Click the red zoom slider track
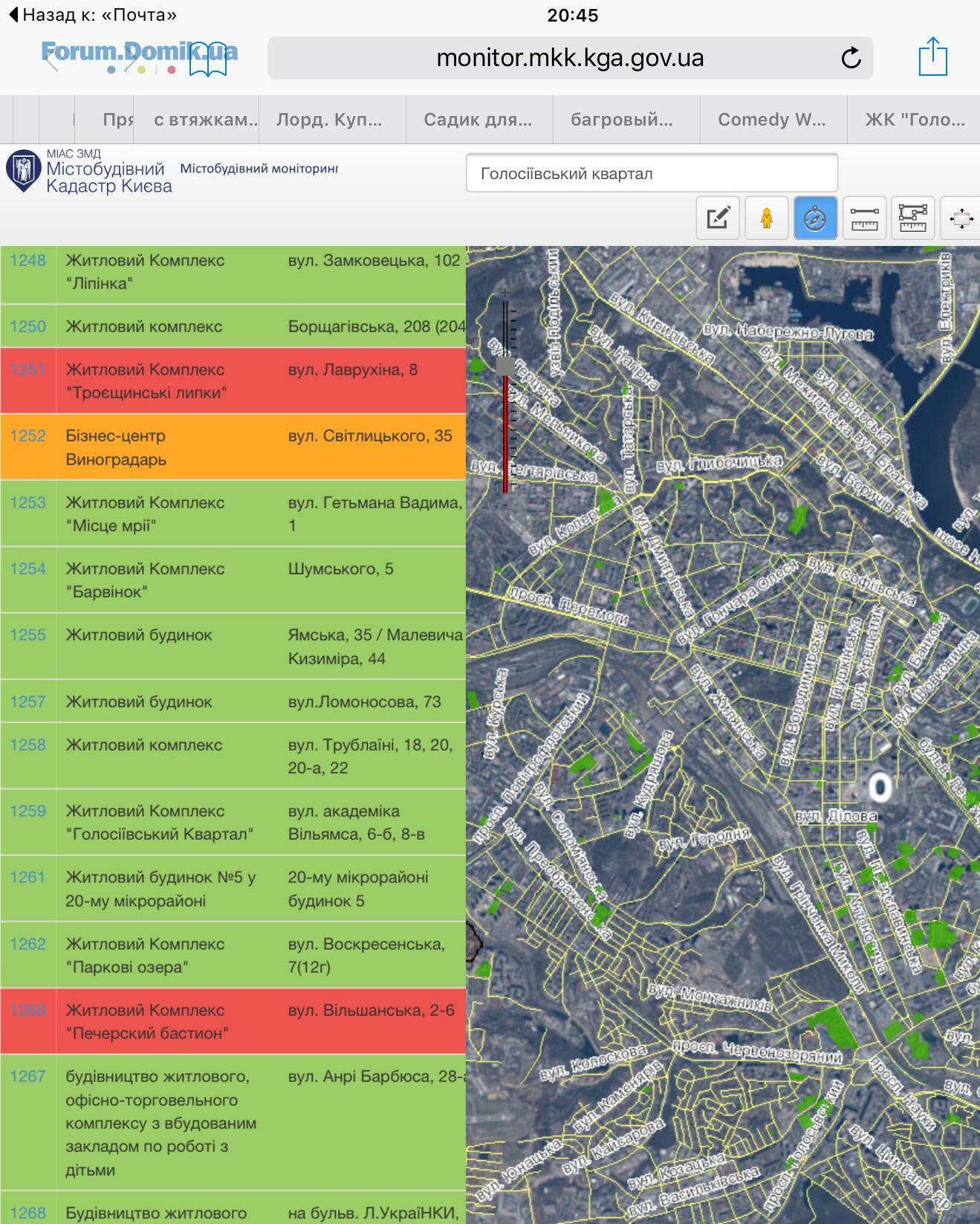This screenshot has height=1224, width=980. point(505,434)
